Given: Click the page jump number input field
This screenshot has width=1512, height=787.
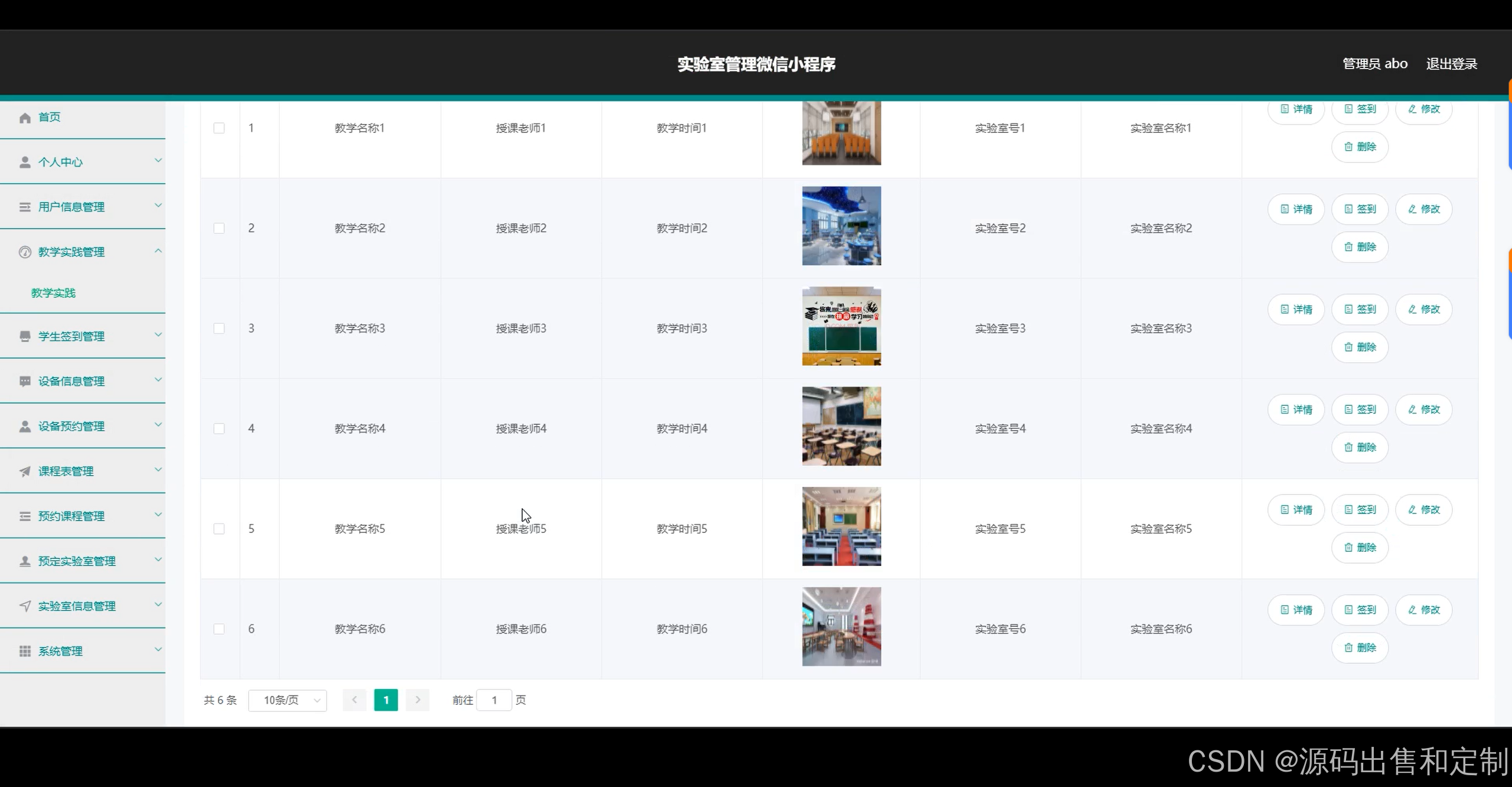Looking at the screenshot, I should tap(494, 700).
